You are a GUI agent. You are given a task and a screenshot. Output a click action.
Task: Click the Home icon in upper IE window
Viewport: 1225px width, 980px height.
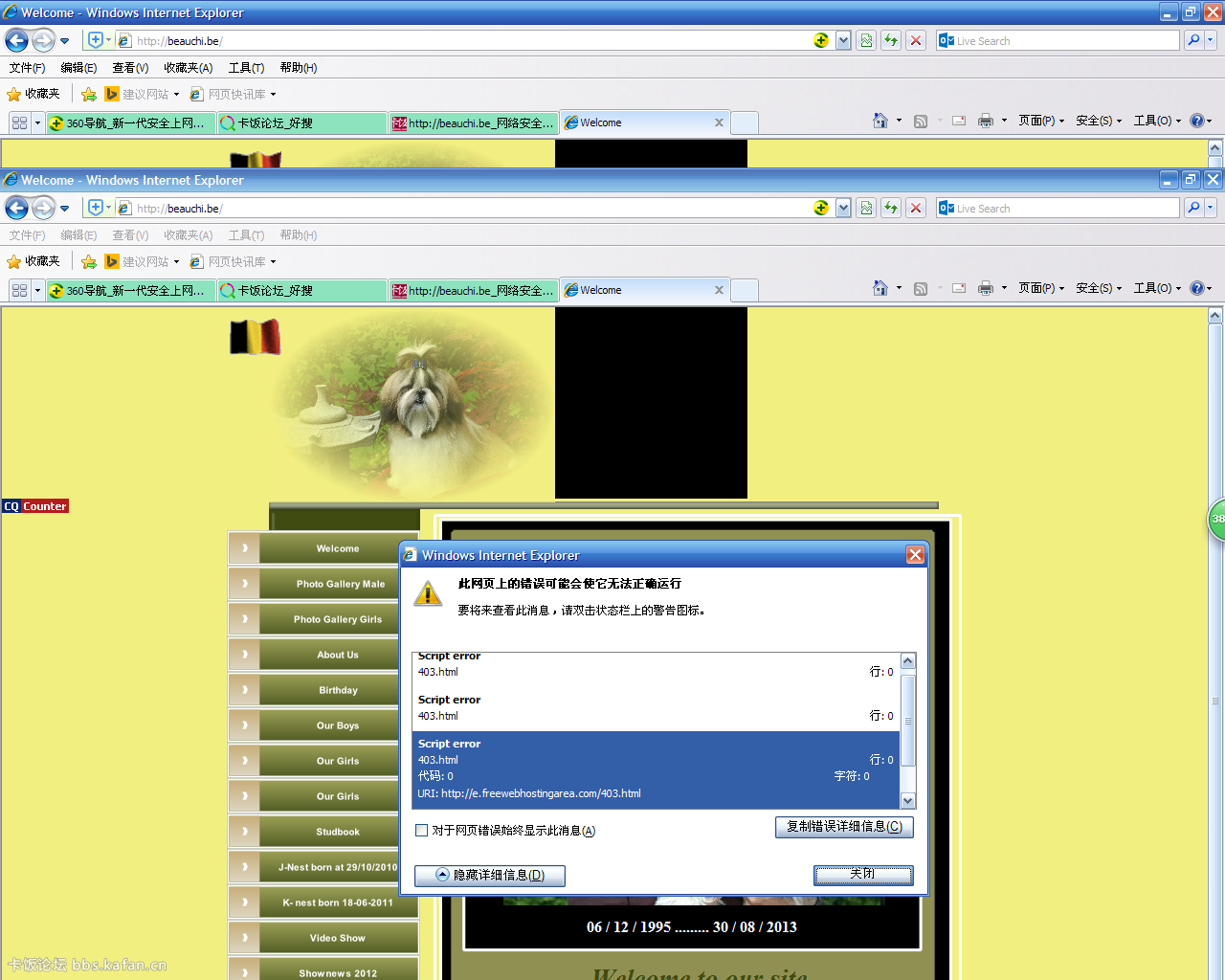tap(880, 121)
